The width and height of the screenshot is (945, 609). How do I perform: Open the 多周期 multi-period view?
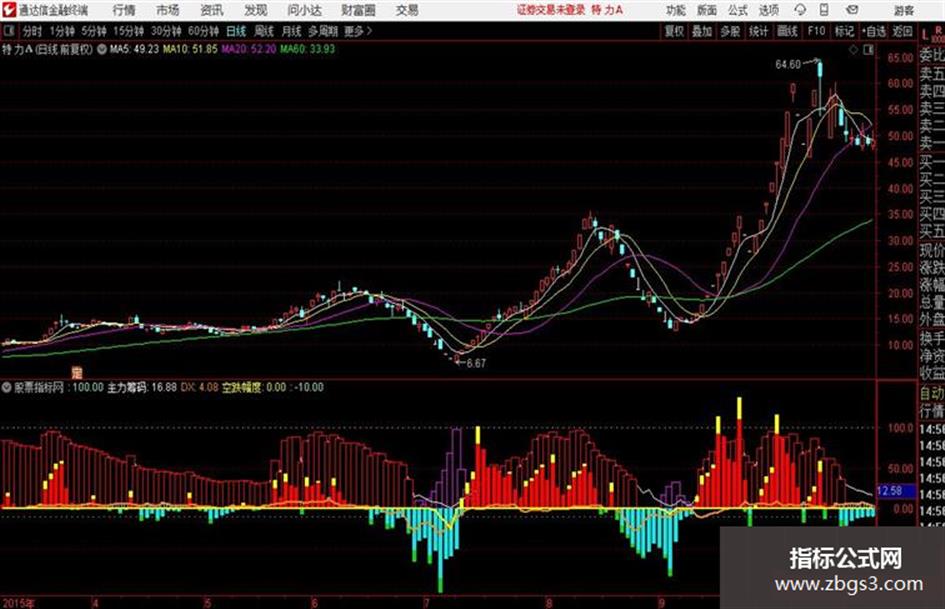(323, 31)
